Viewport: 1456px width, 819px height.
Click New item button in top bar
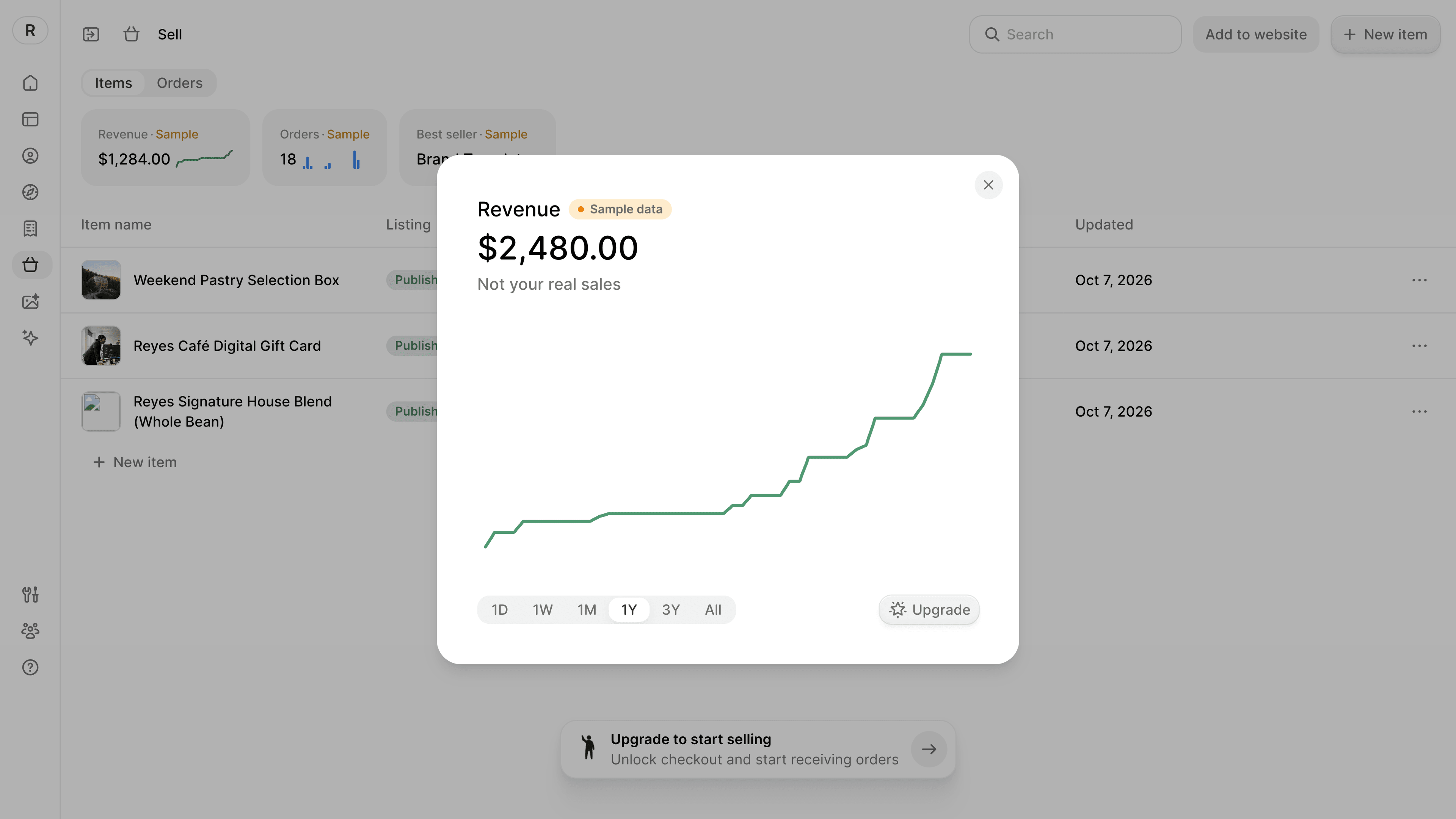tap(1385, 35)
